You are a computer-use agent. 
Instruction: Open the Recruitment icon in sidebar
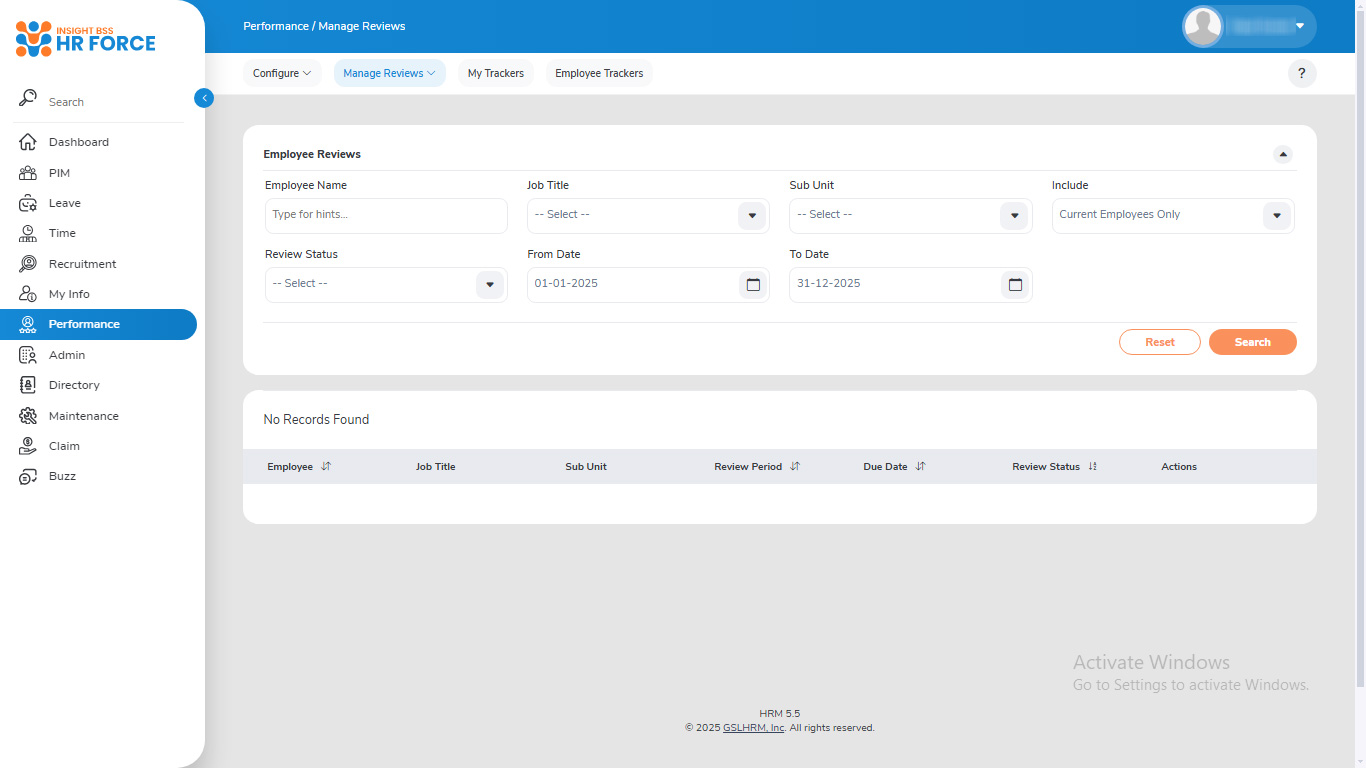[x=28, y=264]
